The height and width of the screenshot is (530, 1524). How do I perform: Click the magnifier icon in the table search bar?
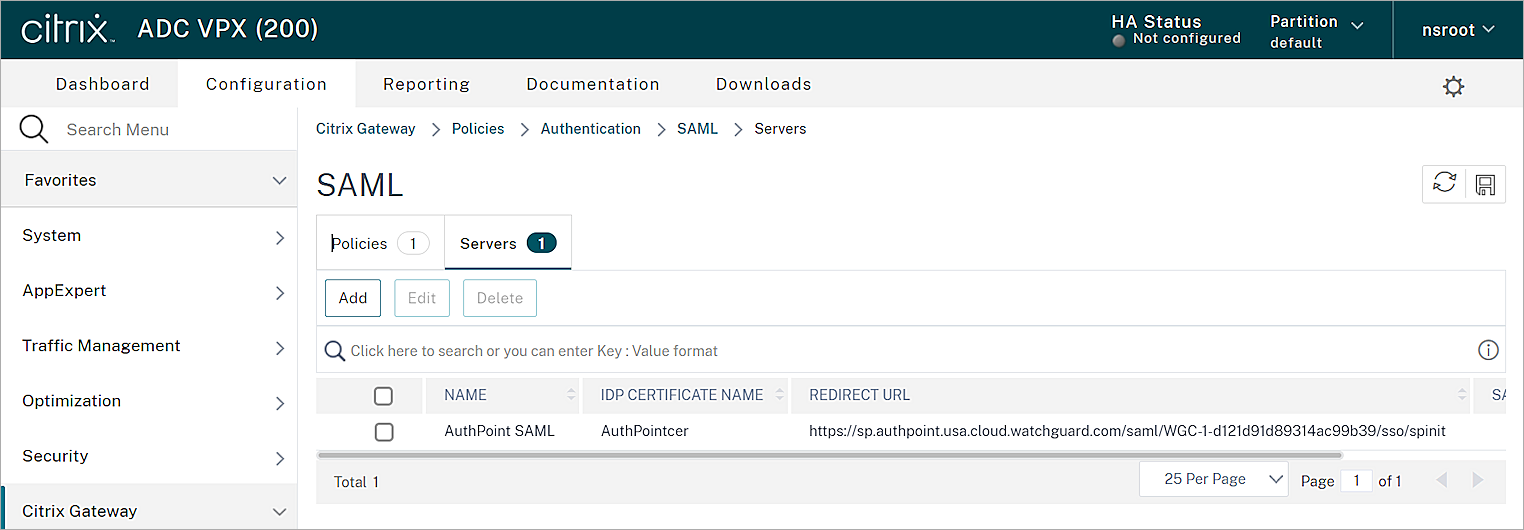335,351
